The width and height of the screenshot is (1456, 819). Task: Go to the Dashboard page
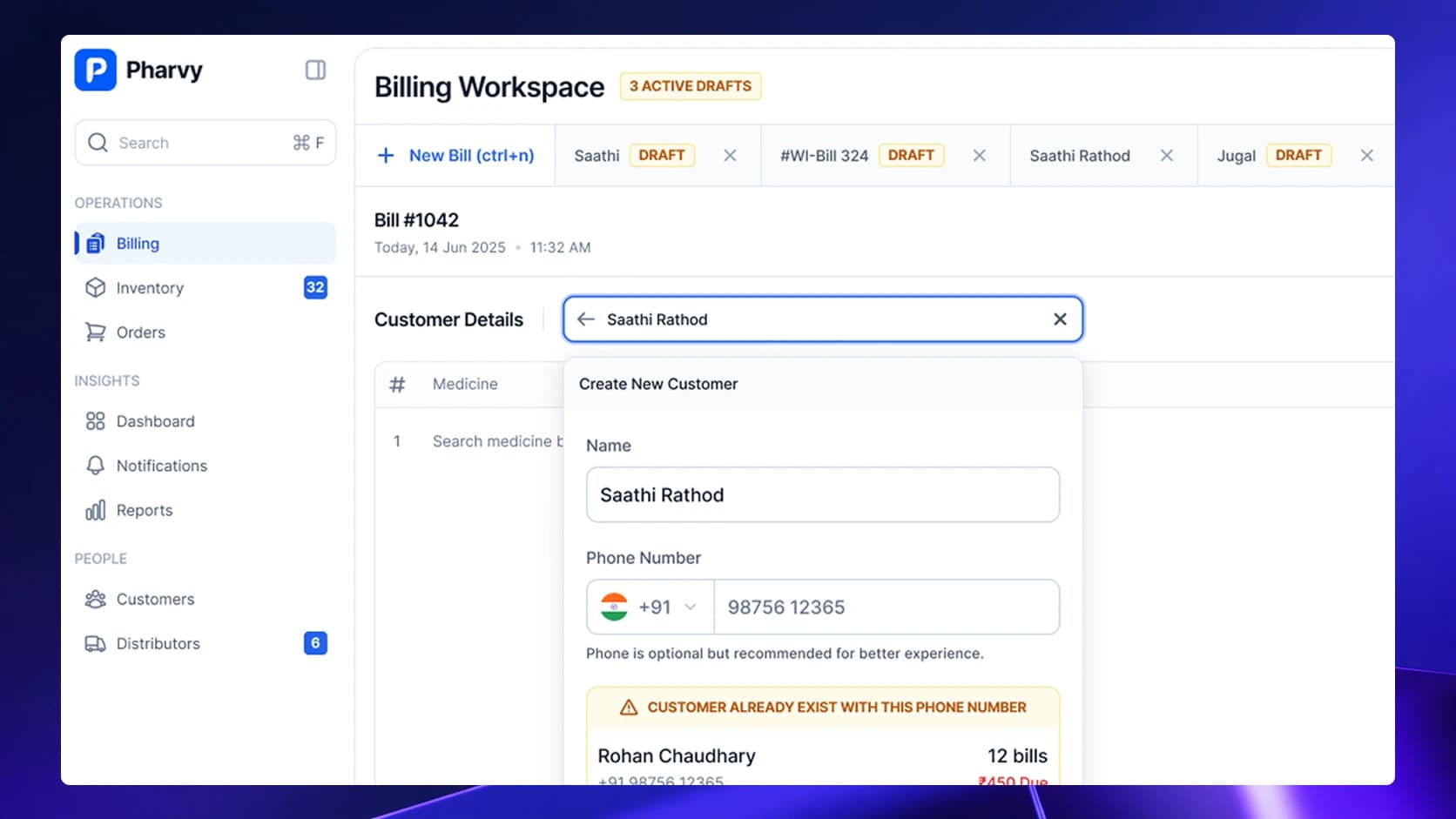click(206, 421)
